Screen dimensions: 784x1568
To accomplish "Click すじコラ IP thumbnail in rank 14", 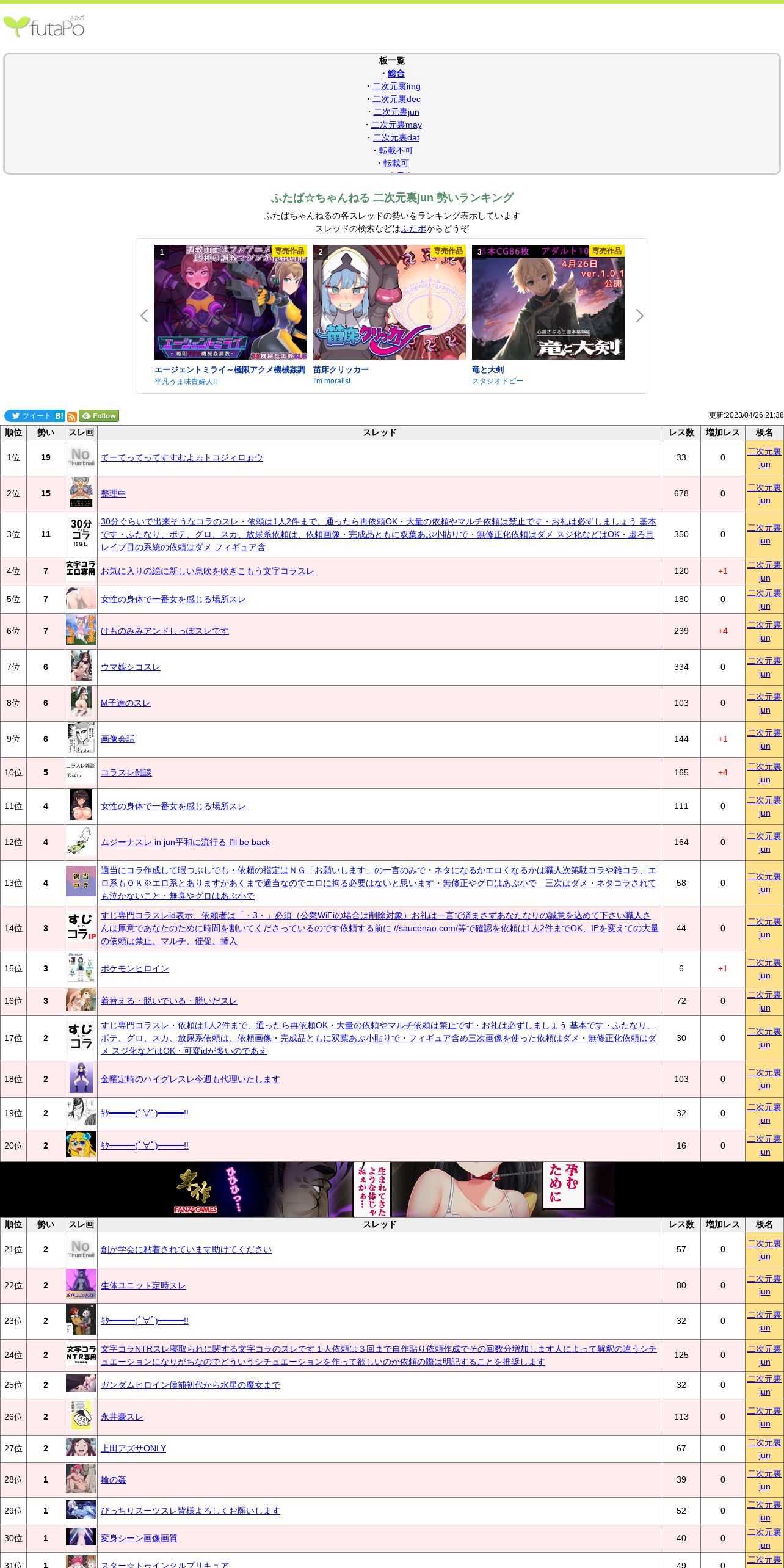I will coord(81,927).
